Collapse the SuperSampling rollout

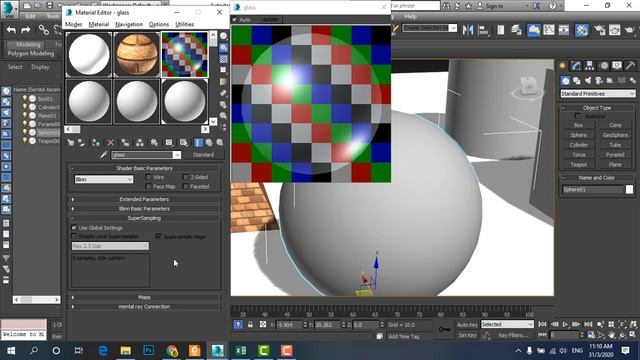click(144, 218)
